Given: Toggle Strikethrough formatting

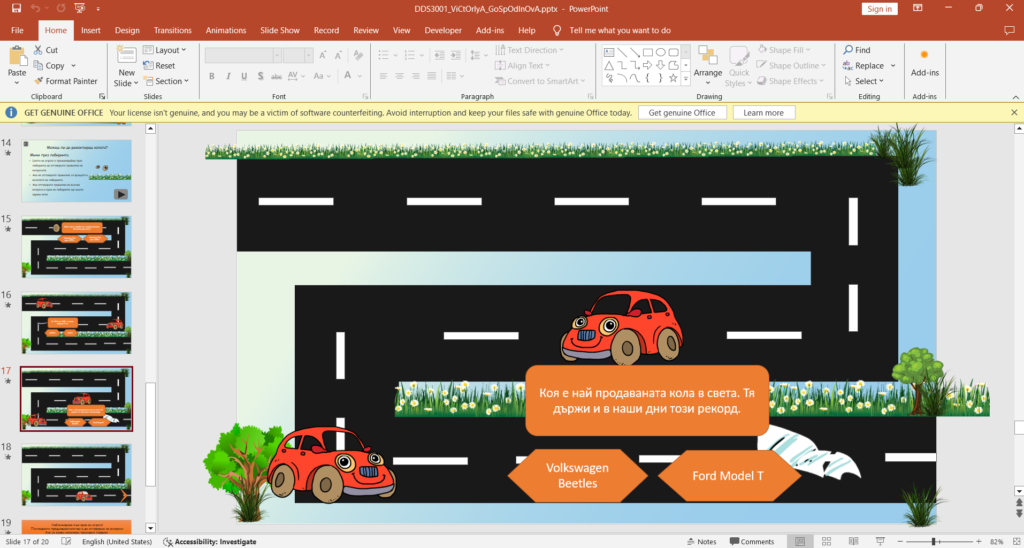Looking at the screenshot, I should coord(276,76).
